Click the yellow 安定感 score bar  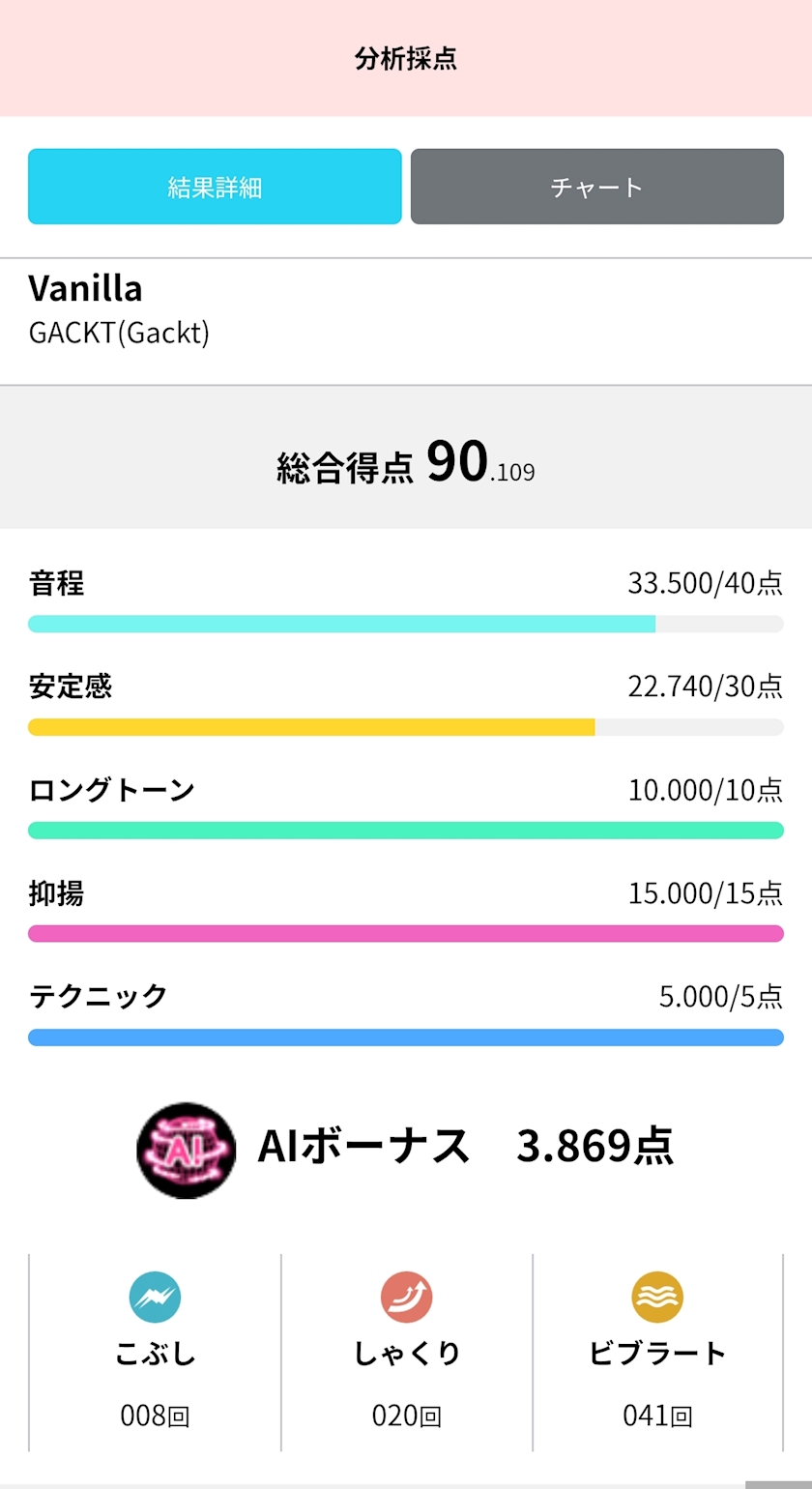click(311, 727)
